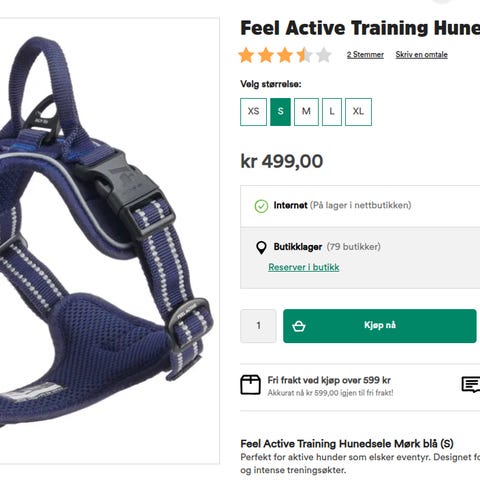Select size M
This screenshot has height=480, width=480.
coord(306,112)
